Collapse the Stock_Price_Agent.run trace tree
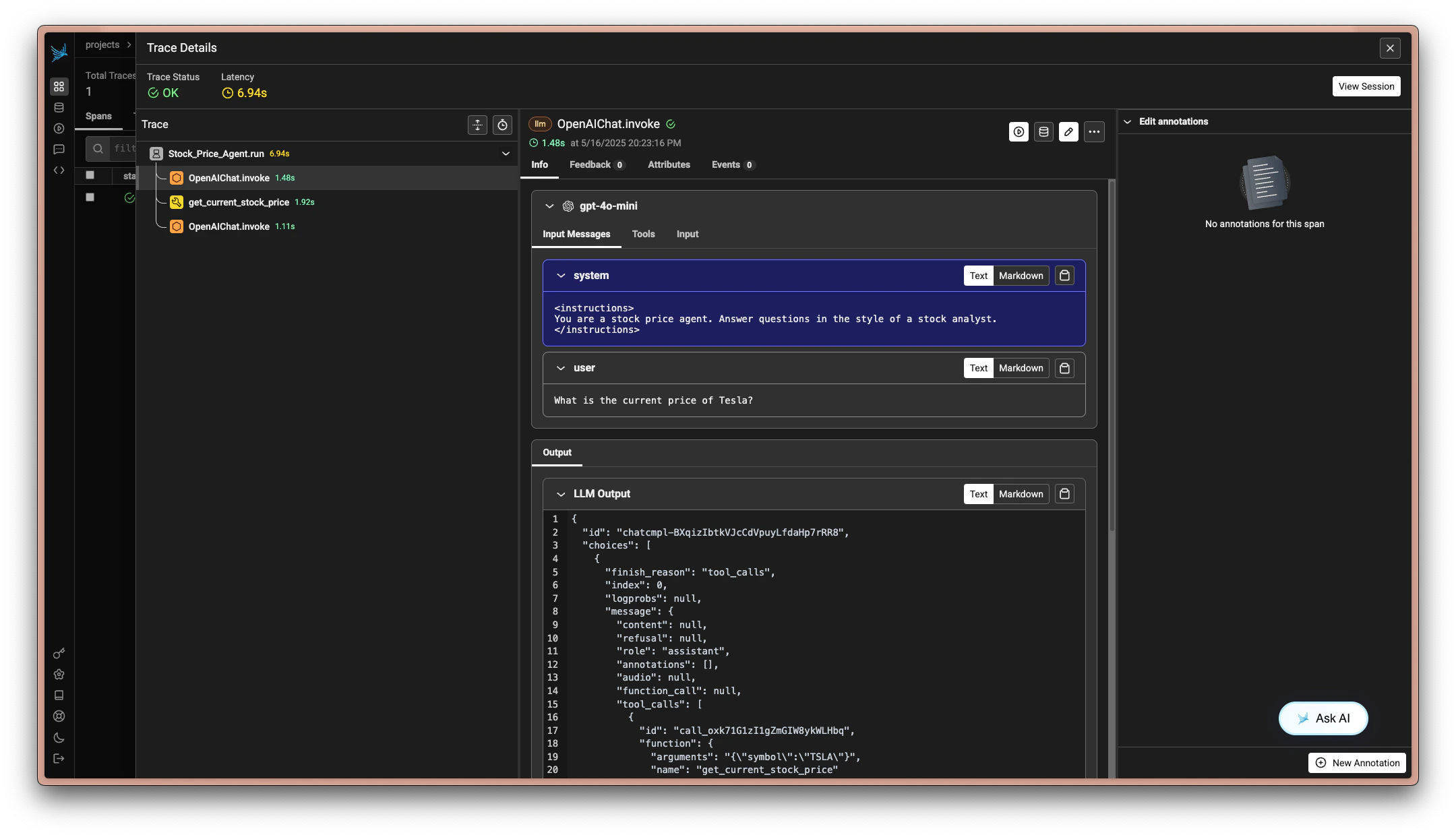Screen dimensions: 1456x835 [506, 154]
